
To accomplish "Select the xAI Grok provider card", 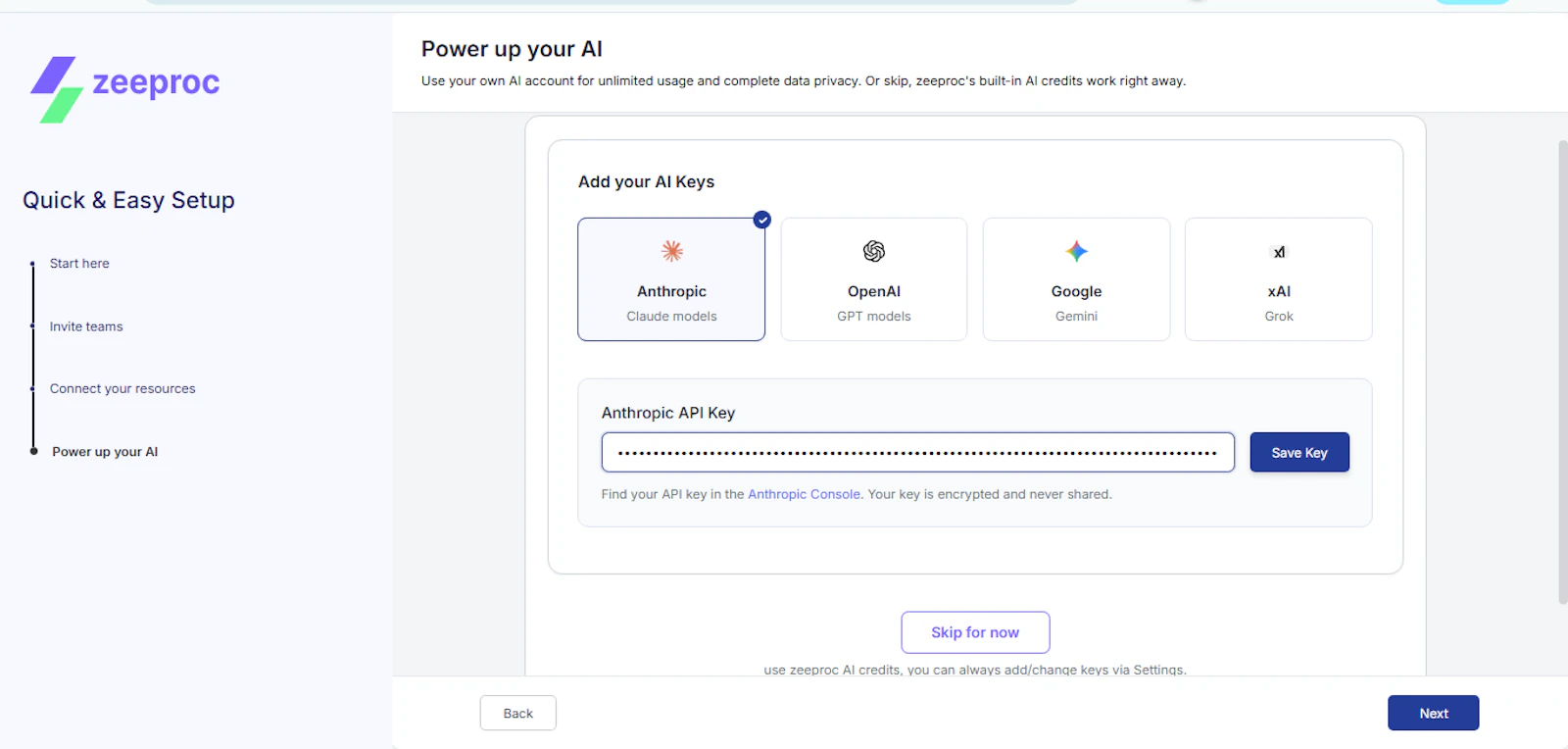I will click(1279, 279).
